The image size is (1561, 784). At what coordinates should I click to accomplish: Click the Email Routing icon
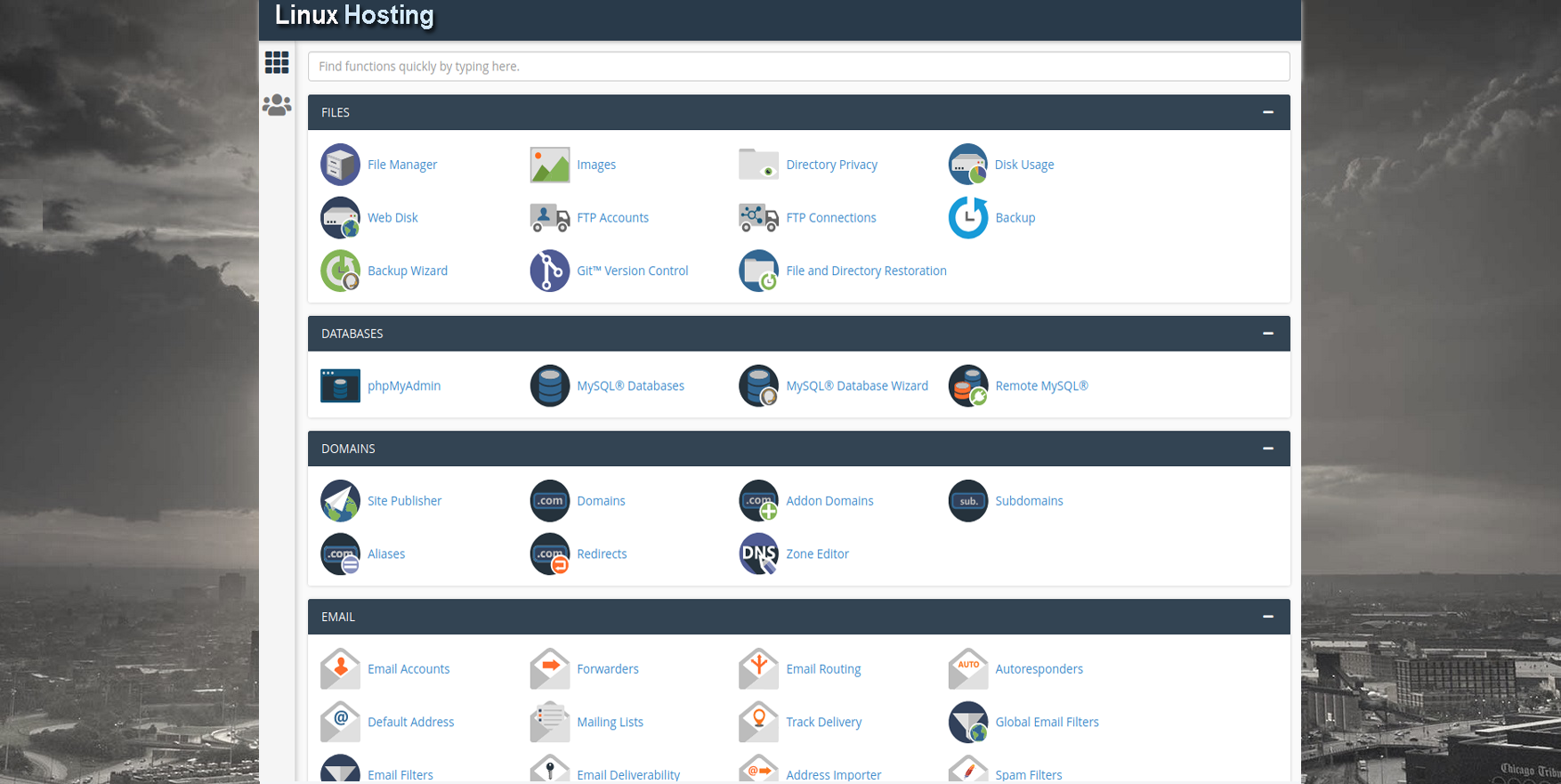click(x=759, y=669)
